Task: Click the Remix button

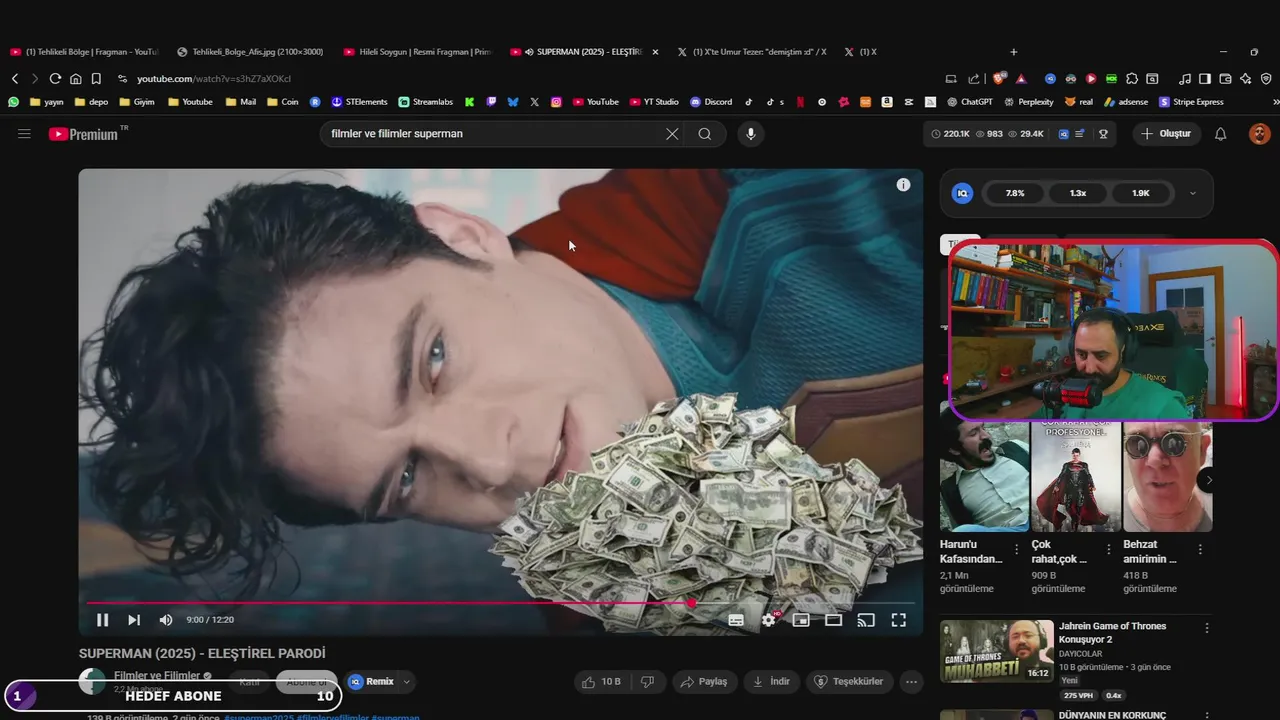Action: coord(371,682)
